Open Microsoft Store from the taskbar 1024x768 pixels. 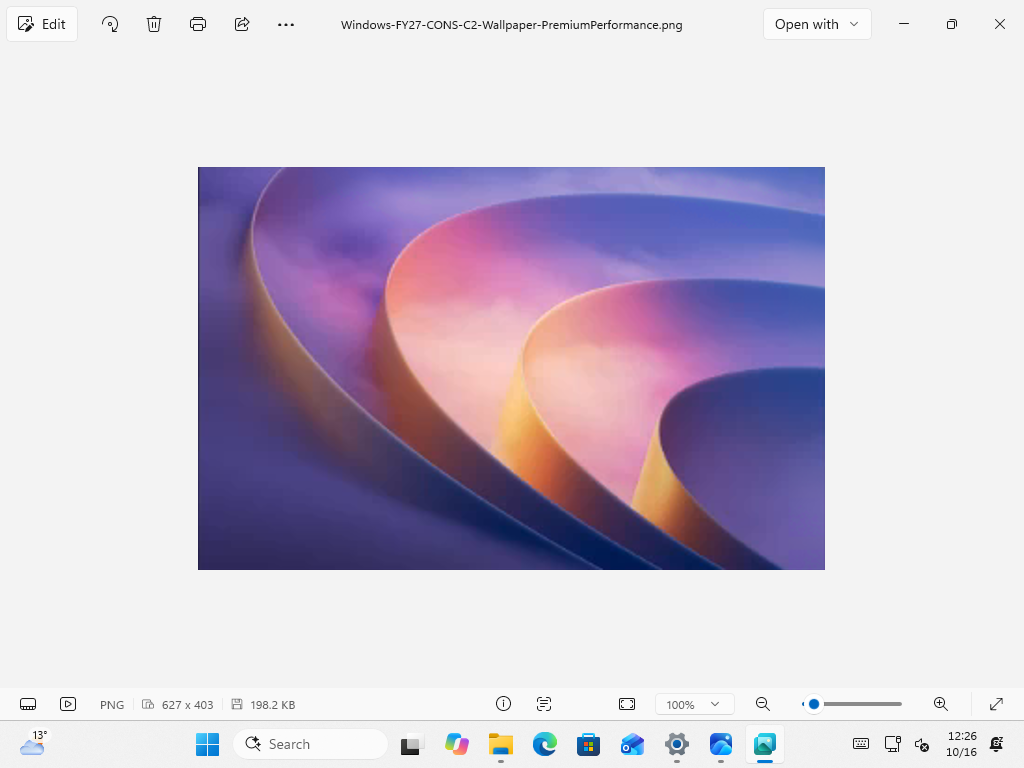point(588,744)
